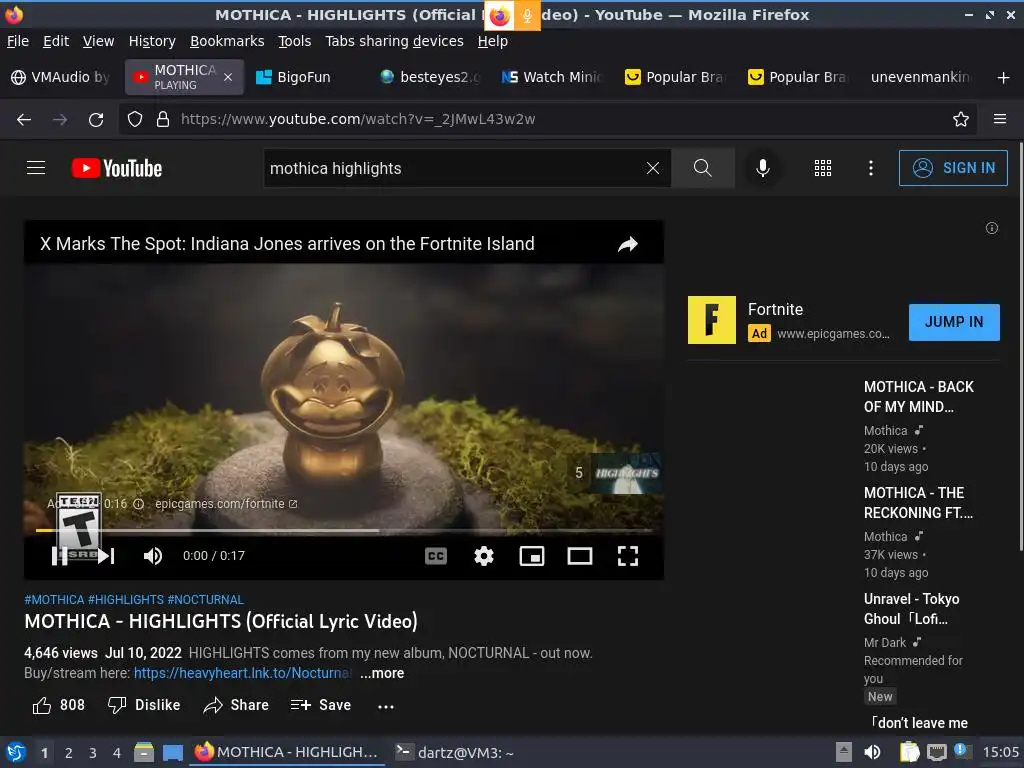Open the Firefox application menu
This screenshot has width=1024, height=768.
click(x=1000, y=120)
